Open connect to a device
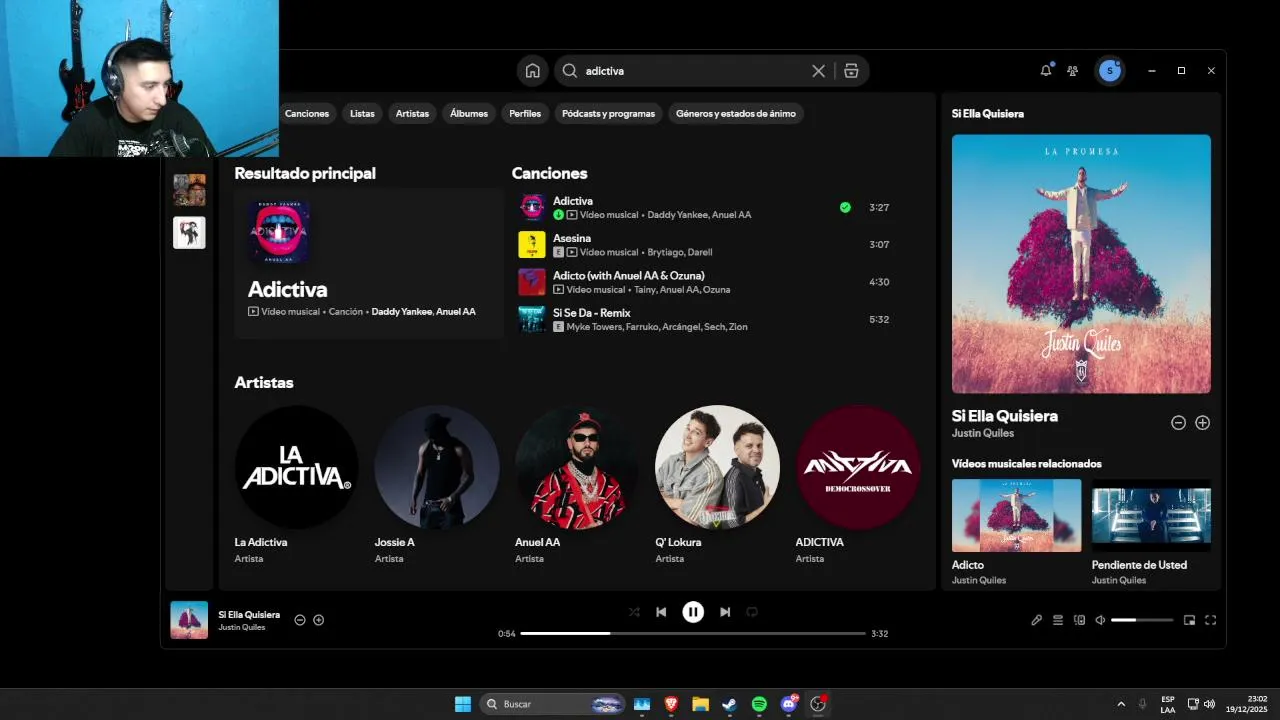 [x=1079, y=620]
